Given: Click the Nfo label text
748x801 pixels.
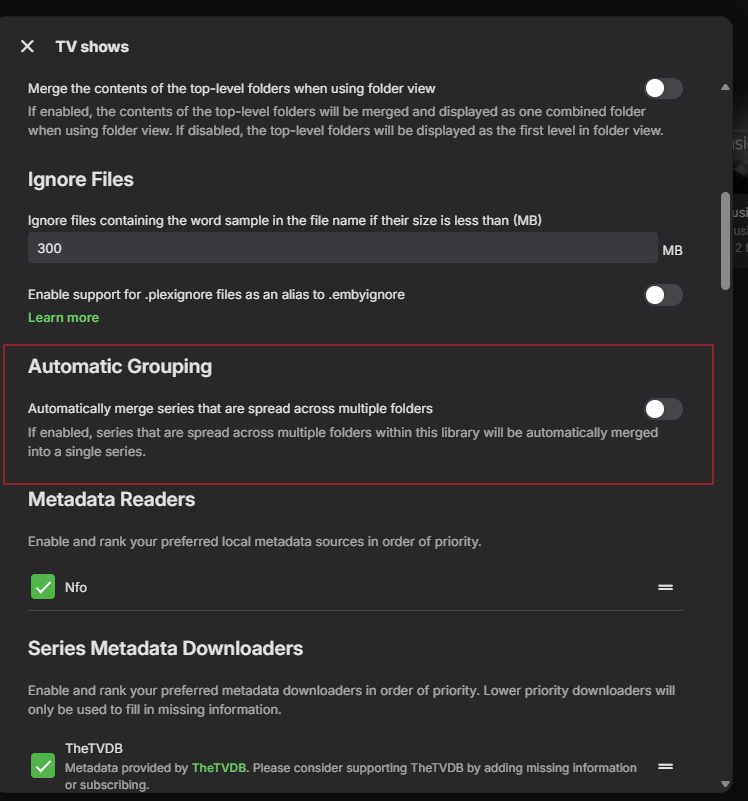Looking at the screenshot, I should 76,587.
